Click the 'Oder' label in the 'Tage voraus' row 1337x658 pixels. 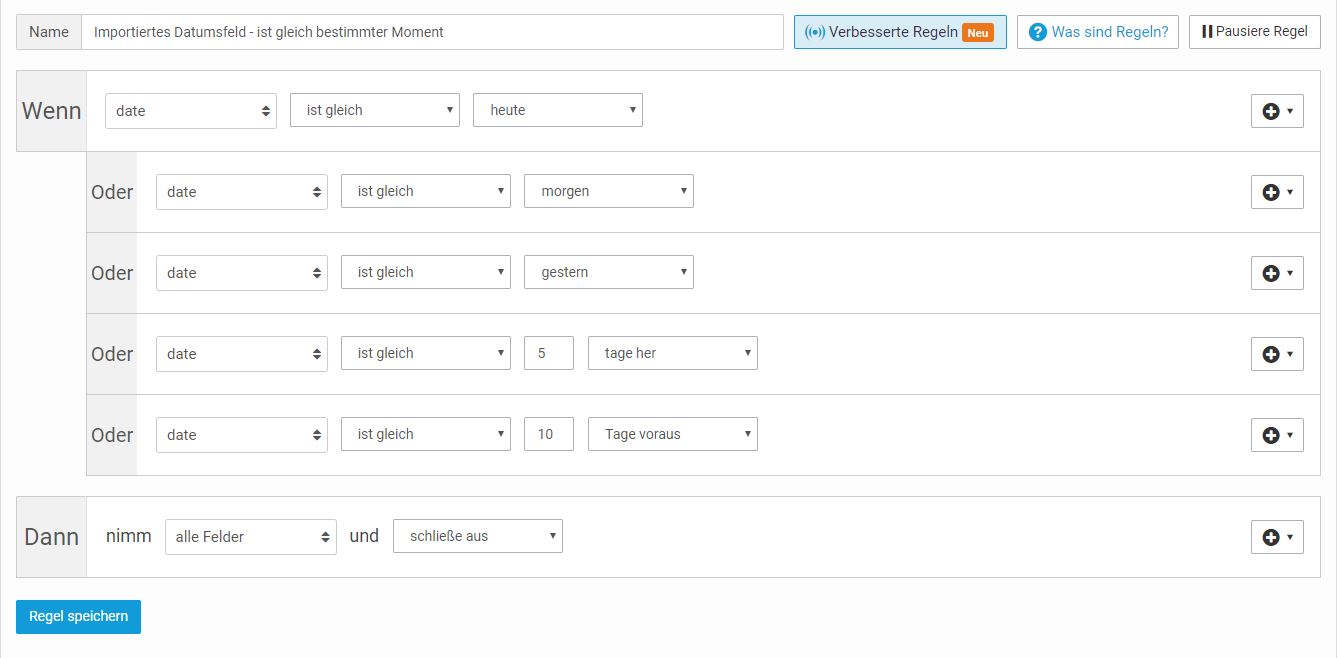tap(112, 435)
